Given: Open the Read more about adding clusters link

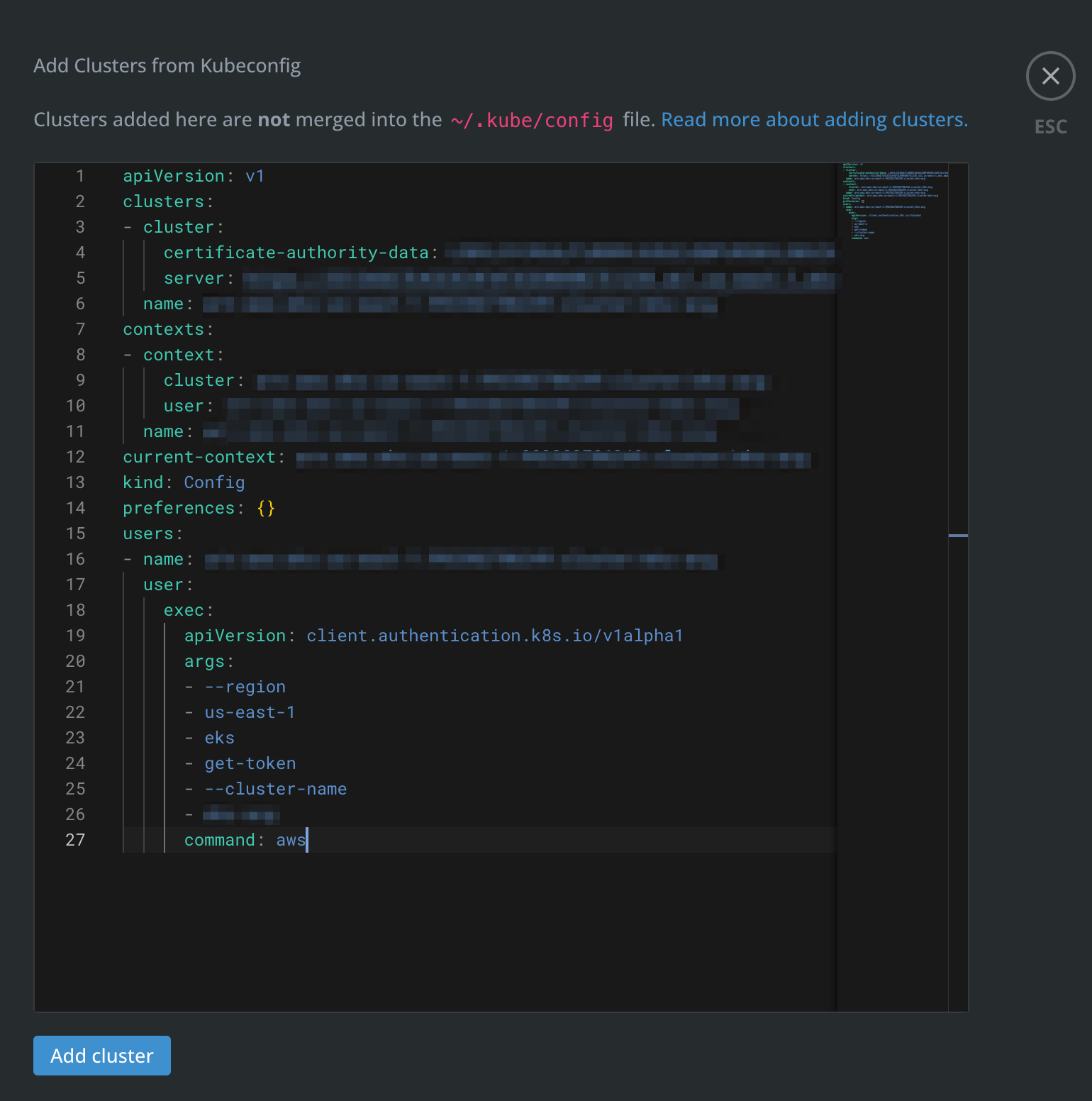Looking at the screenshot, I should coord(814,120).
